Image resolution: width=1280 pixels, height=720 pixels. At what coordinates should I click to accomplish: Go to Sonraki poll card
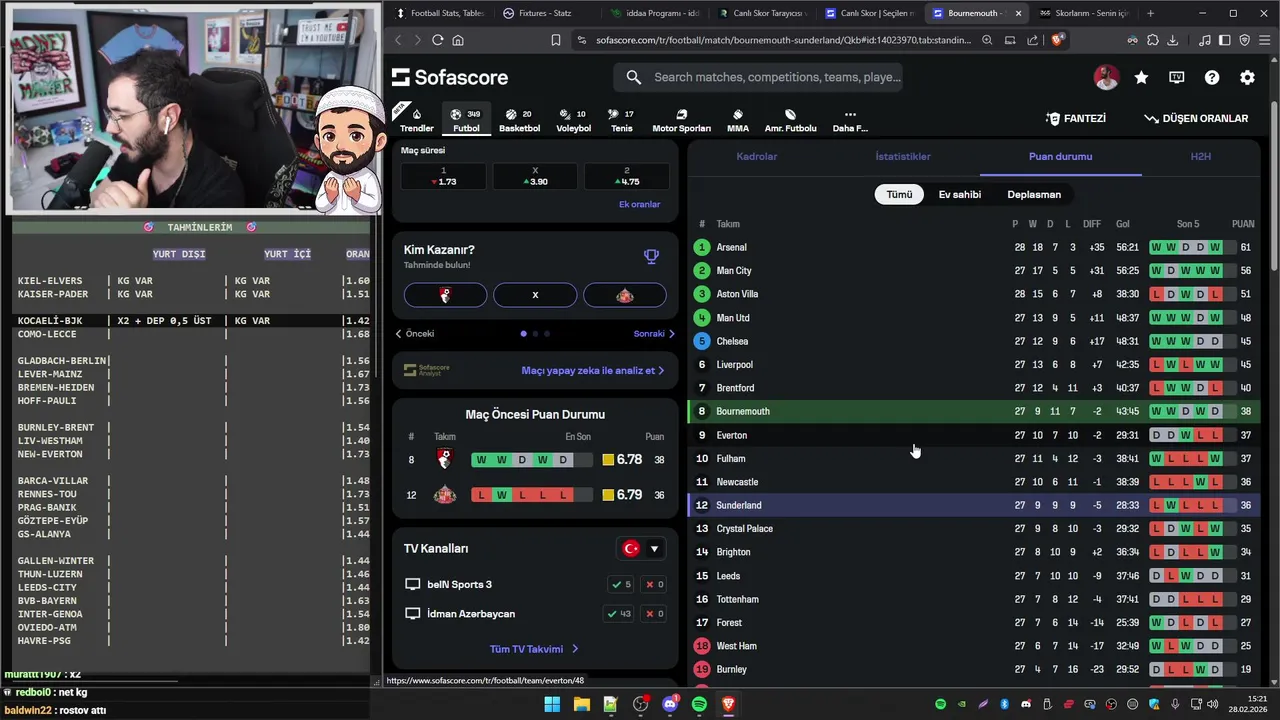(654, 334)
